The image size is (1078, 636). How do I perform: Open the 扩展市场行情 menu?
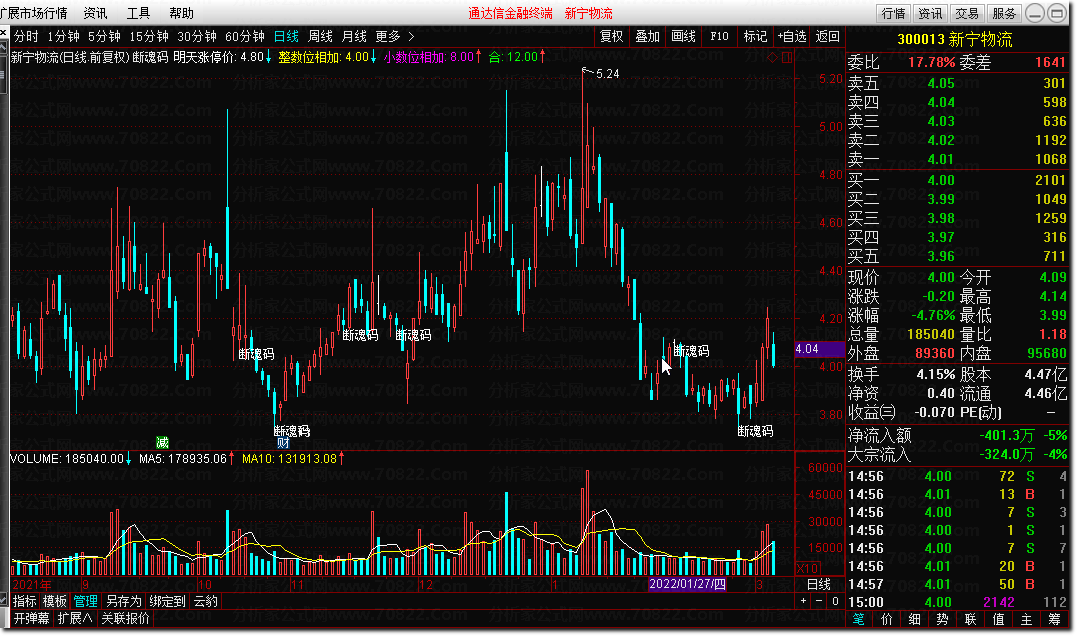pyautogui.click(x=34, y=13)
